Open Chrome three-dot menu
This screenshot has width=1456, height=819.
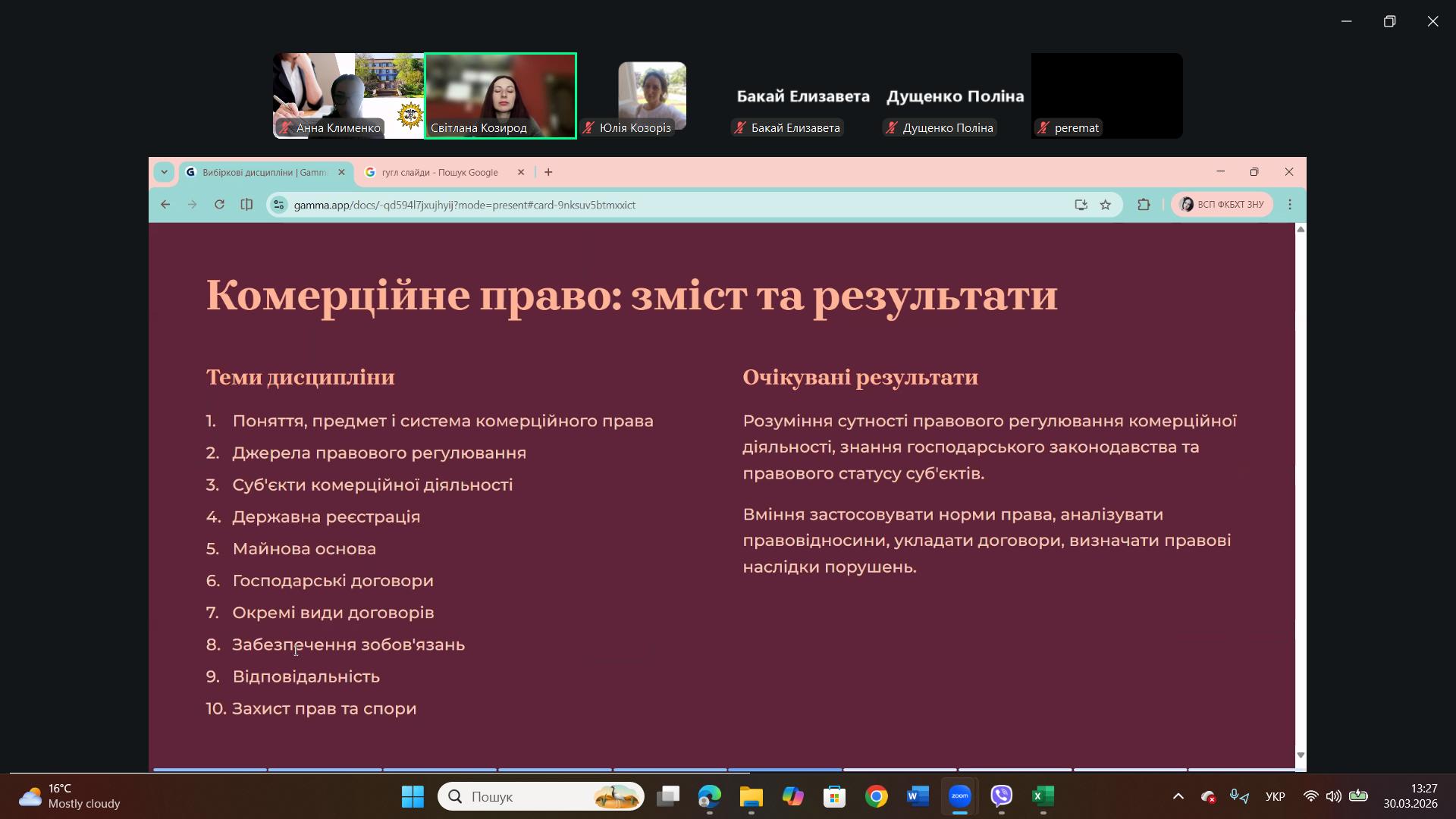click(x=1290, y=205)
